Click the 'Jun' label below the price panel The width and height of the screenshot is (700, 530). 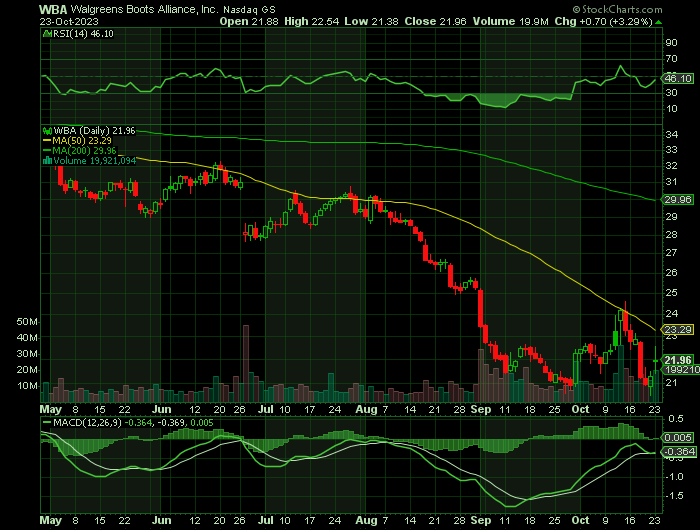click(161, 409)
